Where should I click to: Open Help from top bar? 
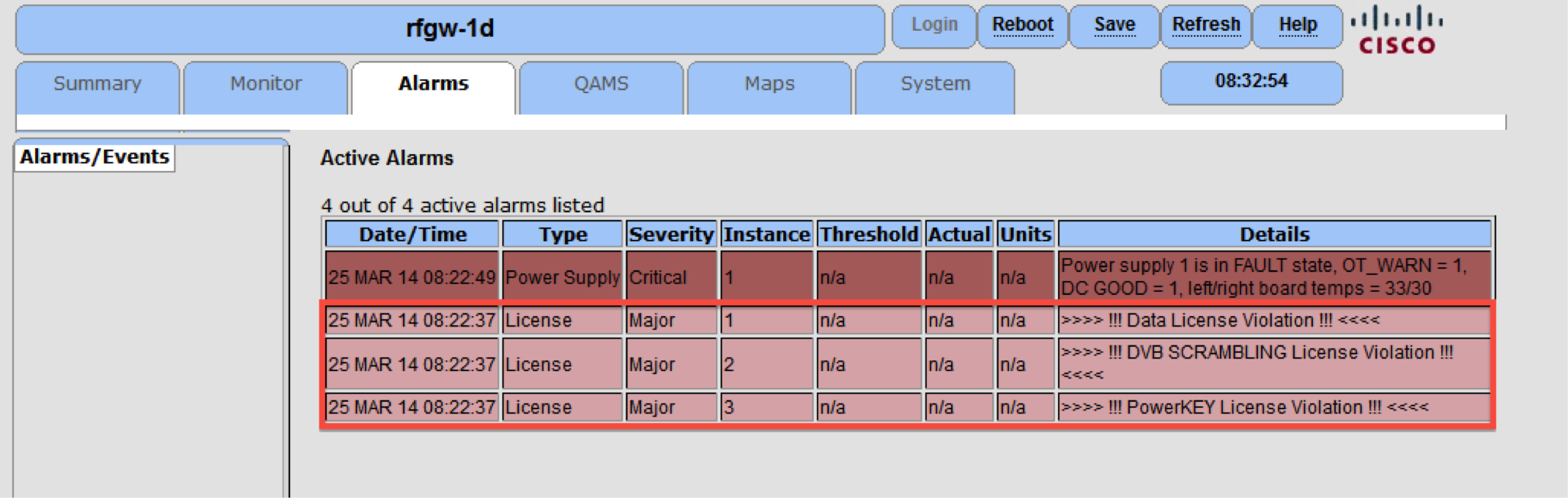coord(1297,26)
